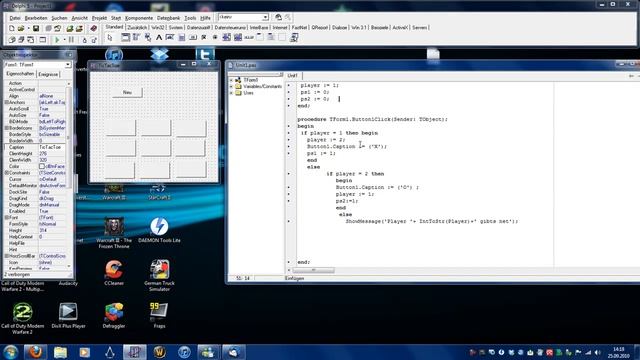Select the Unit1 editor tab
This screenshot has width=640, height=360.
point(293,76)
